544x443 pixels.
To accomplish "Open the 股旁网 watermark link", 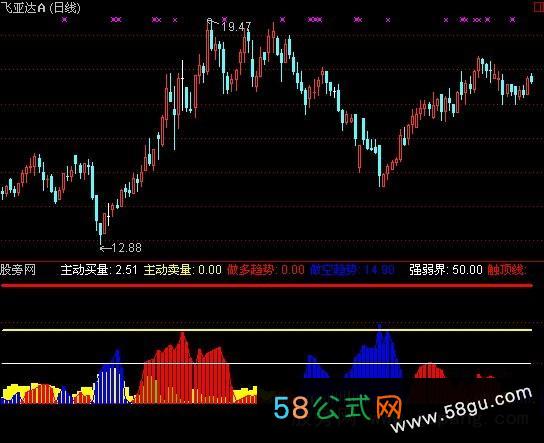I will [18, 270].
